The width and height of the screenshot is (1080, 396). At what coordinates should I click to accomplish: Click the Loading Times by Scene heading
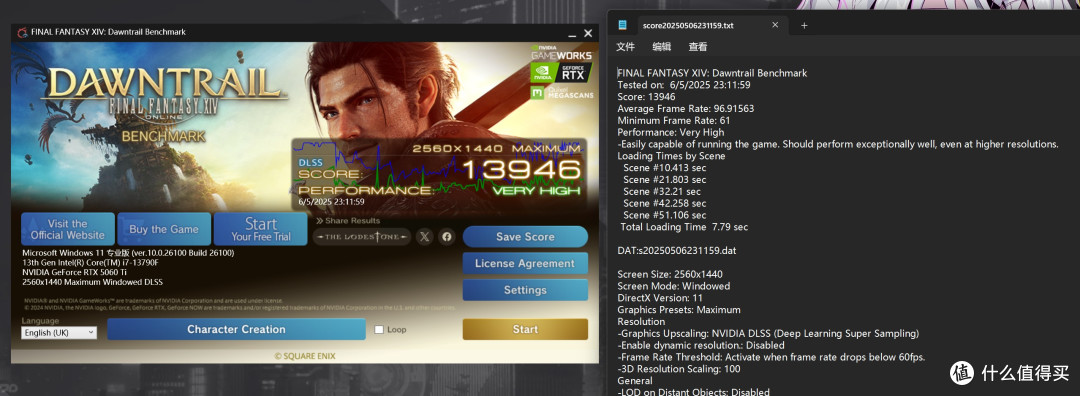point(671,156)
